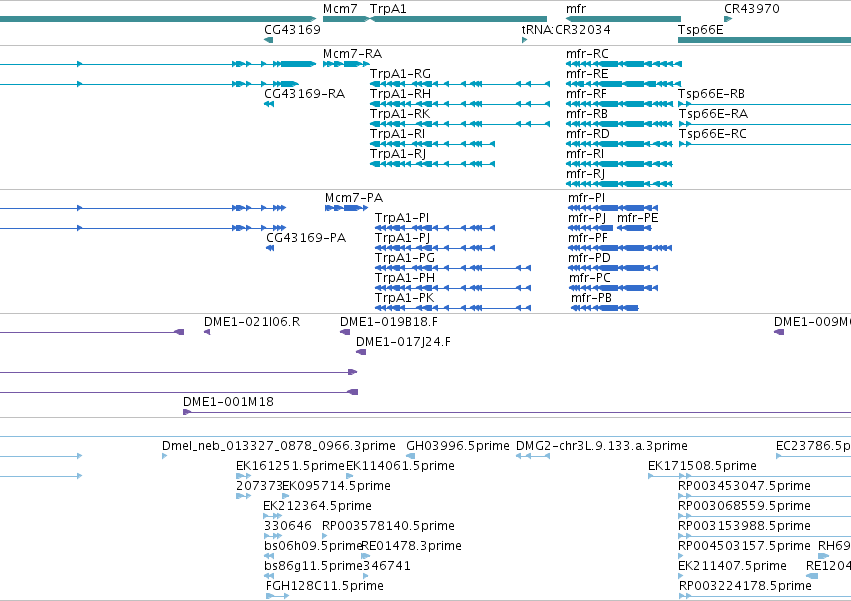The height and width of the screenshot is (601, 851).
Task: Select protein CG43169-PA
Action: coord(270,248)
